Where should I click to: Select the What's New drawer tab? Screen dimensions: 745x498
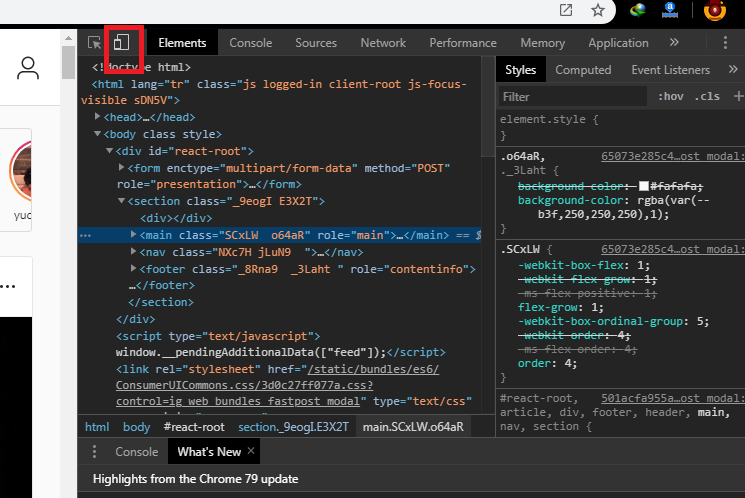coord(209,452)
